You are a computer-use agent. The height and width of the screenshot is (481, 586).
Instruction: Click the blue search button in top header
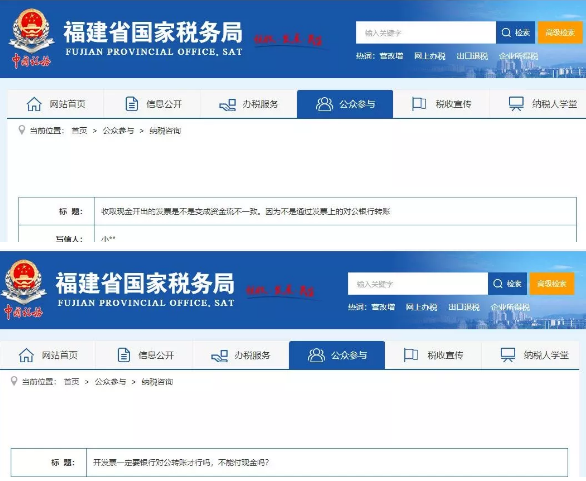coord(515,33)
